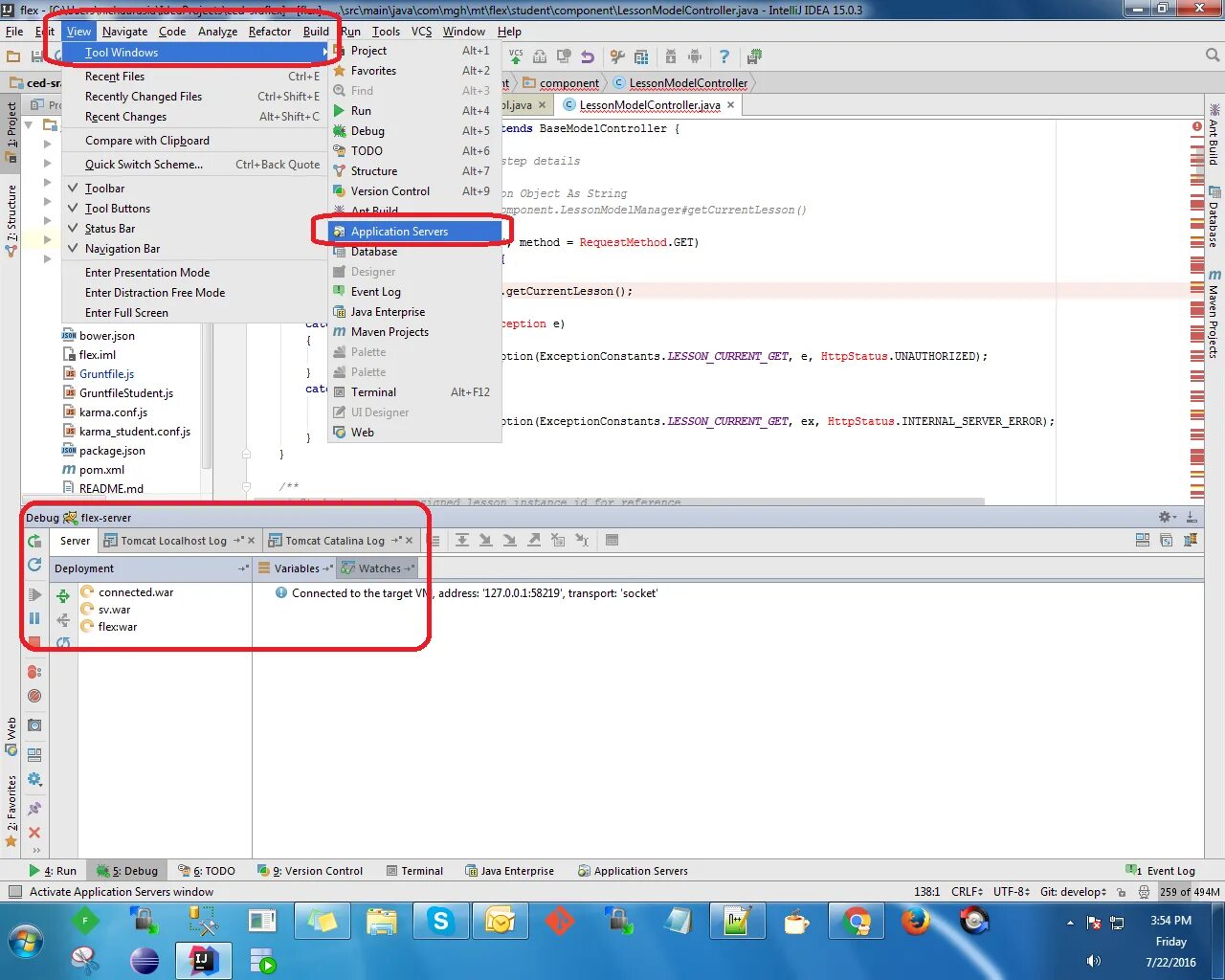
Task: Open the 4: Run tool window button
Action: 53,871
